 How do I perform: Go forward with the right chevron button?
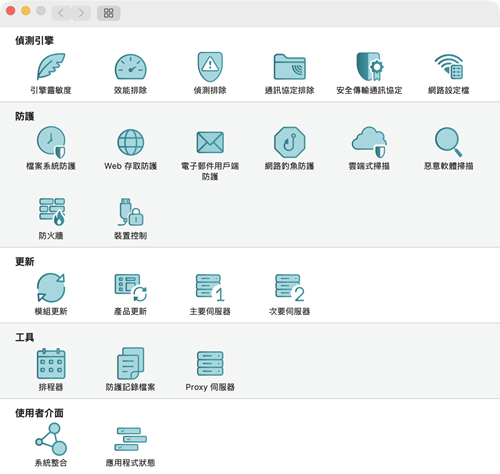pos(81,13)
